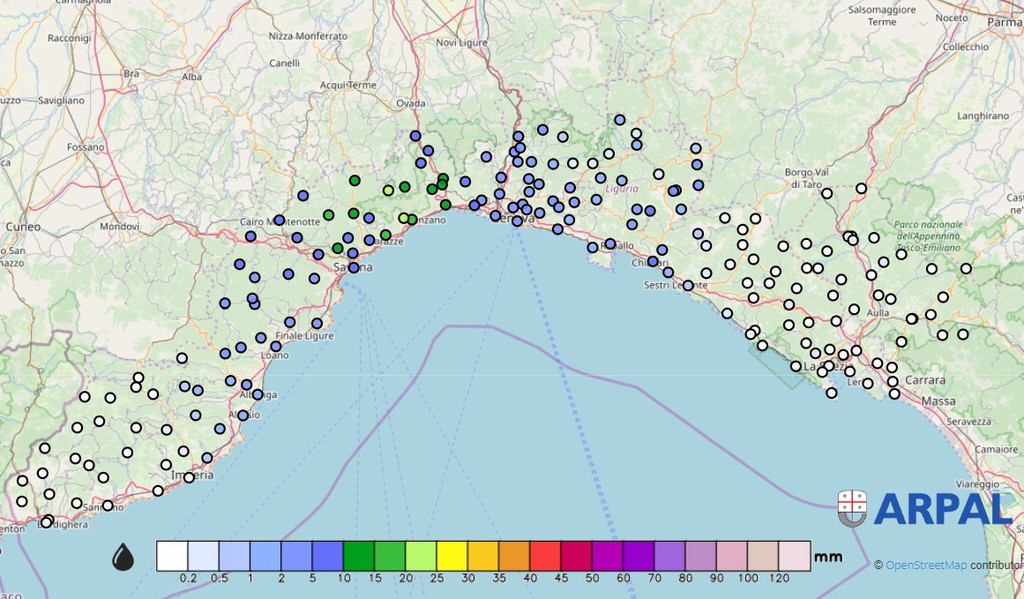Click the ARPAL shield logo
Image resolution: width=1024 pixels, height=599 pixels.
[x=852, y=508]
